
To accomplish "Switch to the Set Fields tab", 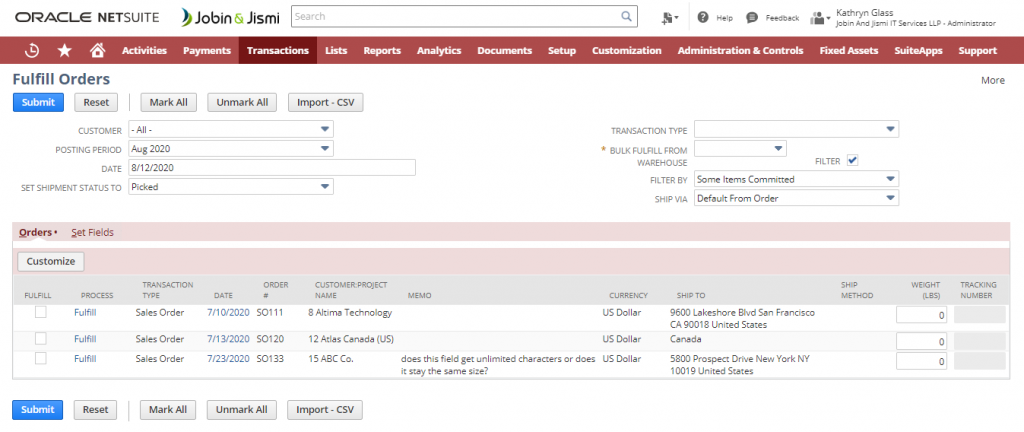I will [x=92, y=232].
